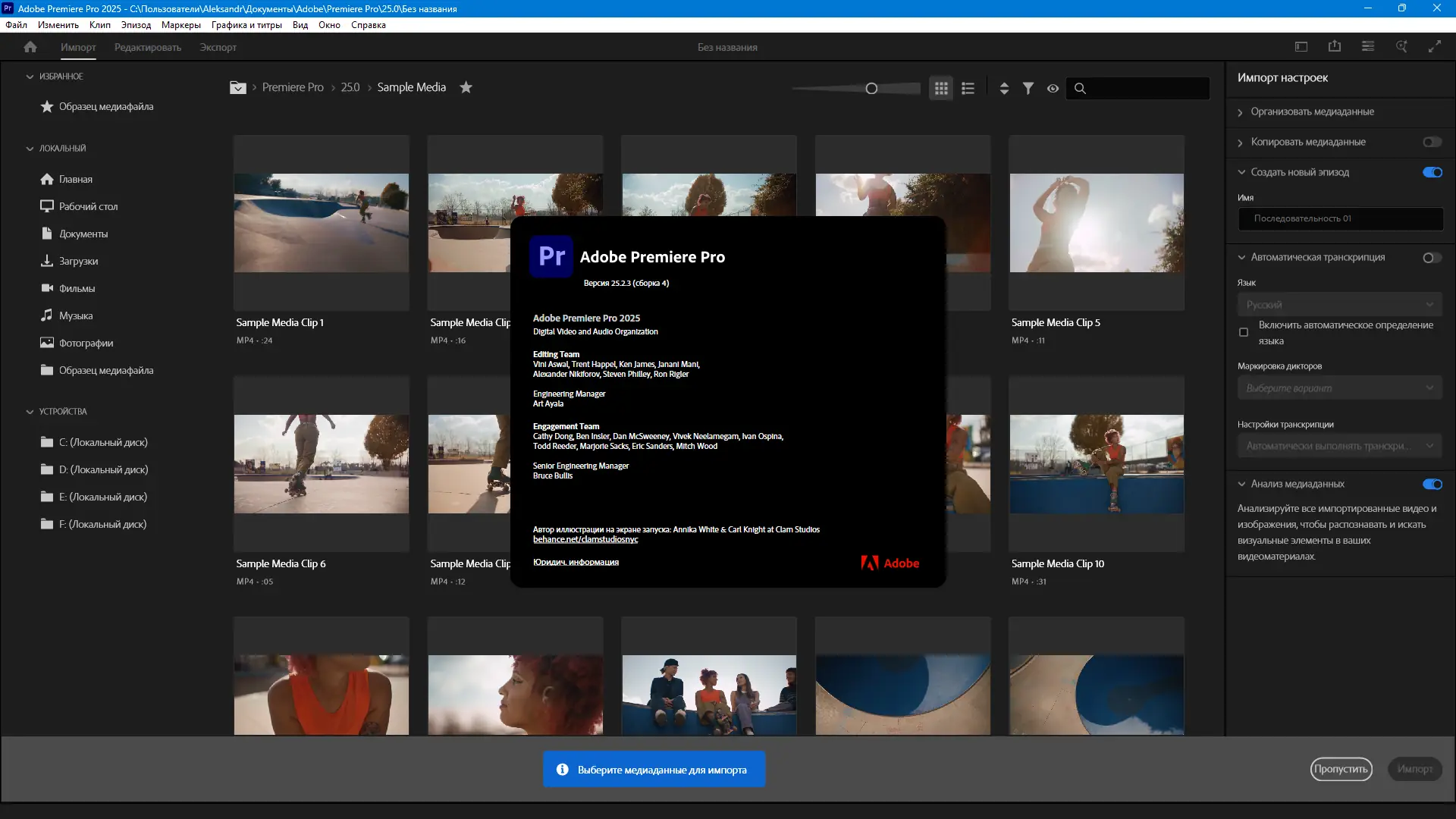Enable Автоматическая транскрипция toggle

[x=1432, y=258]
